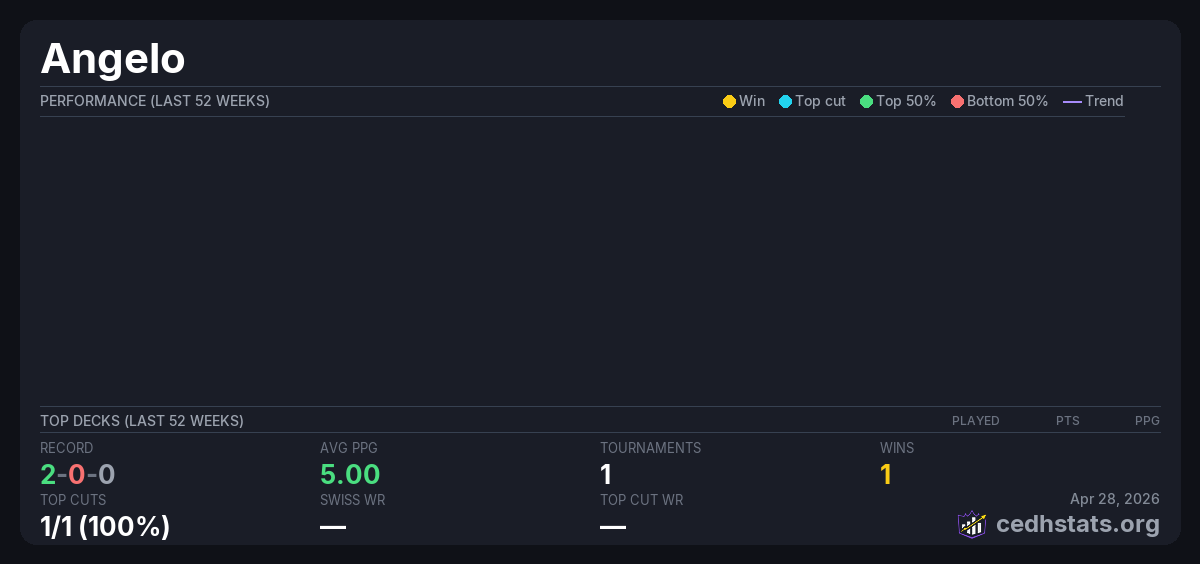Select the Bottom 50% legend label
The height and width of the screenshot is (564, 1200).
1007,101
